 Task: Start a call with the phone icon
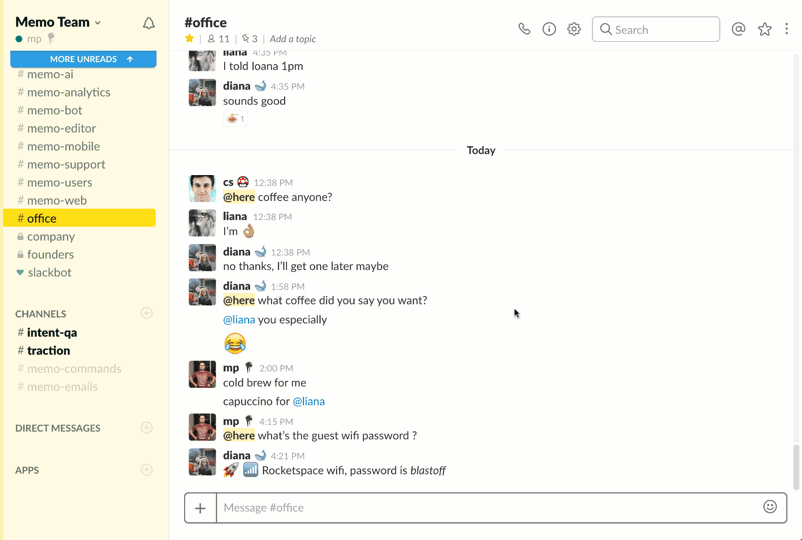[x=524, y=29]
